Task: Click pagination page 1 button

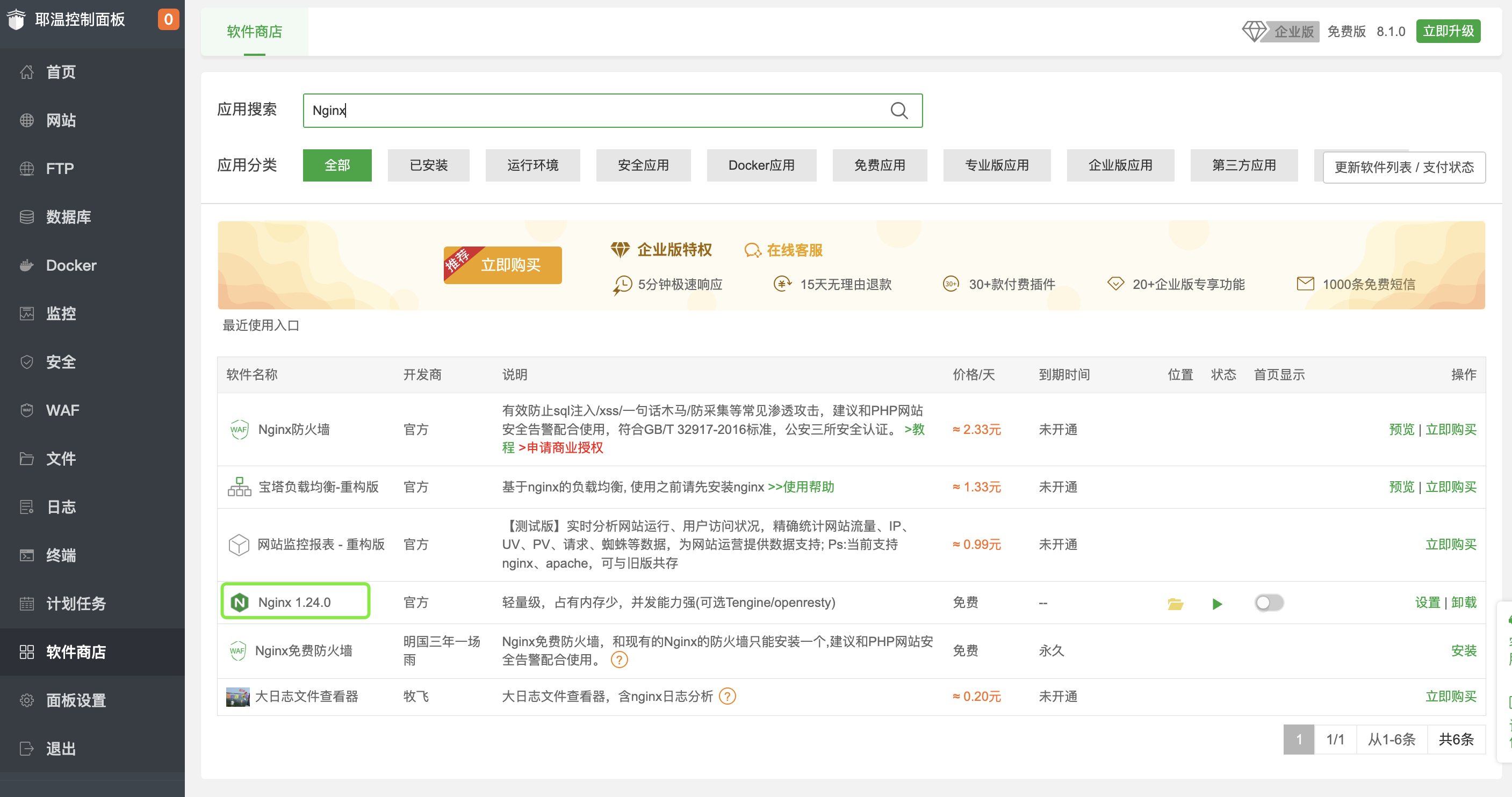Action: click(1298, 740)
